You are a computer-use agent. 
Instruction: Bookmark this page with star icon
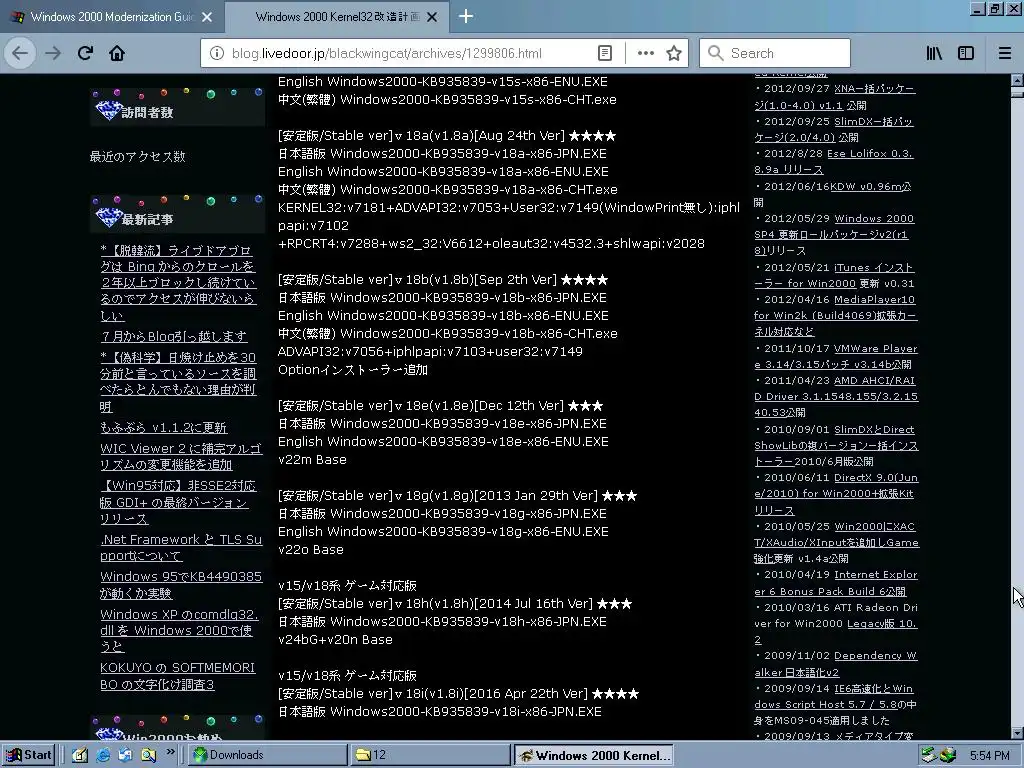(674, 53)
